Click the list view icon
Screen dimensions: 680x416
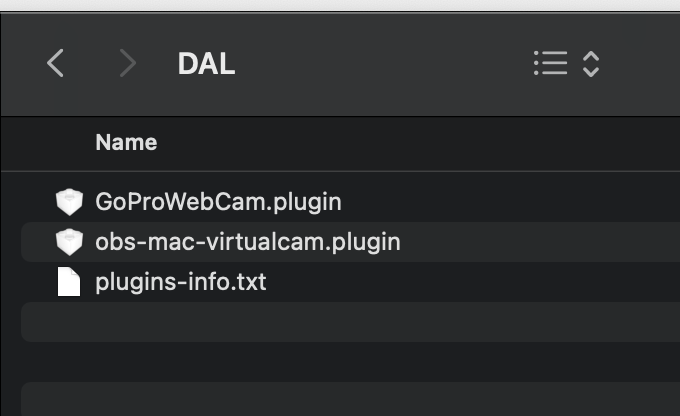[x=550, y=63]
